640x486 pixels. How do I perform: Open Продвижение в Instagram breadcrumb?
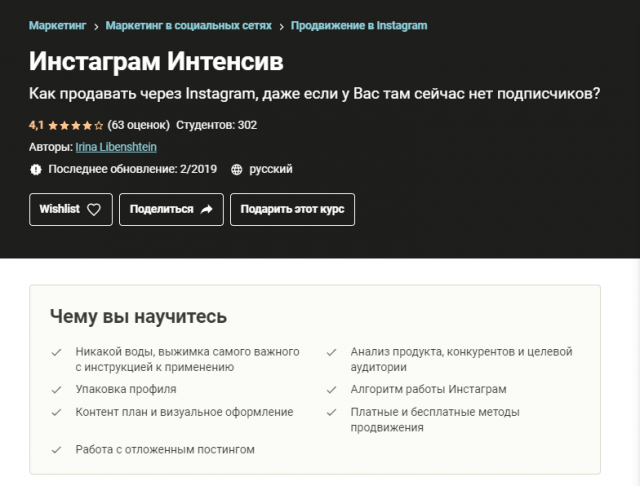360,24
